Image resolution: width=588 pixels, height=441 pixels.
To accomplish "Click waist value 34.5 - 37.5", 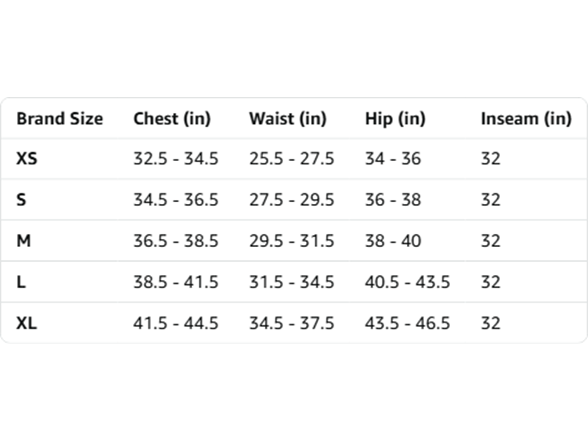I will 292,323.
